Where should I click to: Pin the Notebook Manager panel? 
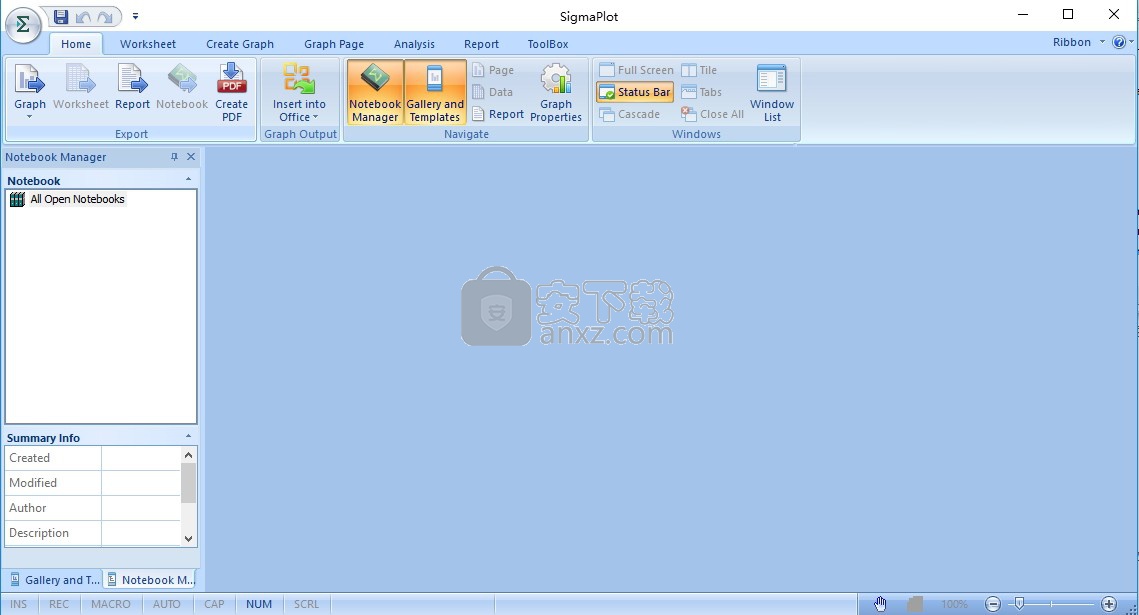pos(174,157)
